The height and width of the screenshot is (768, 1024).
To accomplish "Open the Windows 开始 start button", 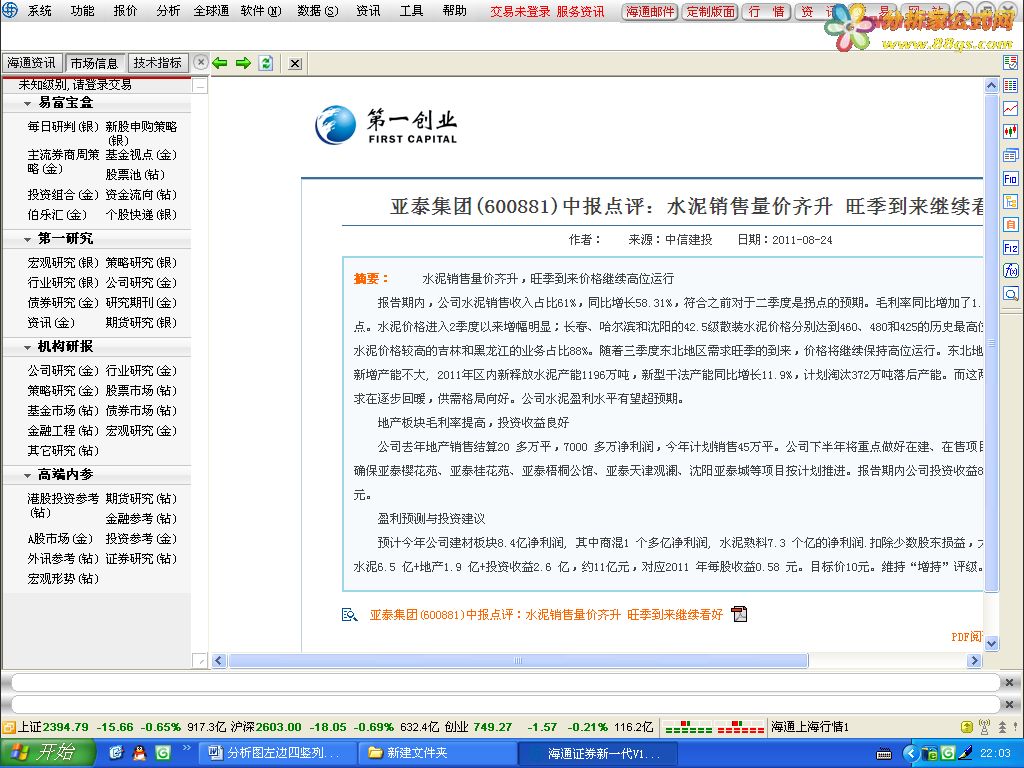I will [x=48, y=753].
